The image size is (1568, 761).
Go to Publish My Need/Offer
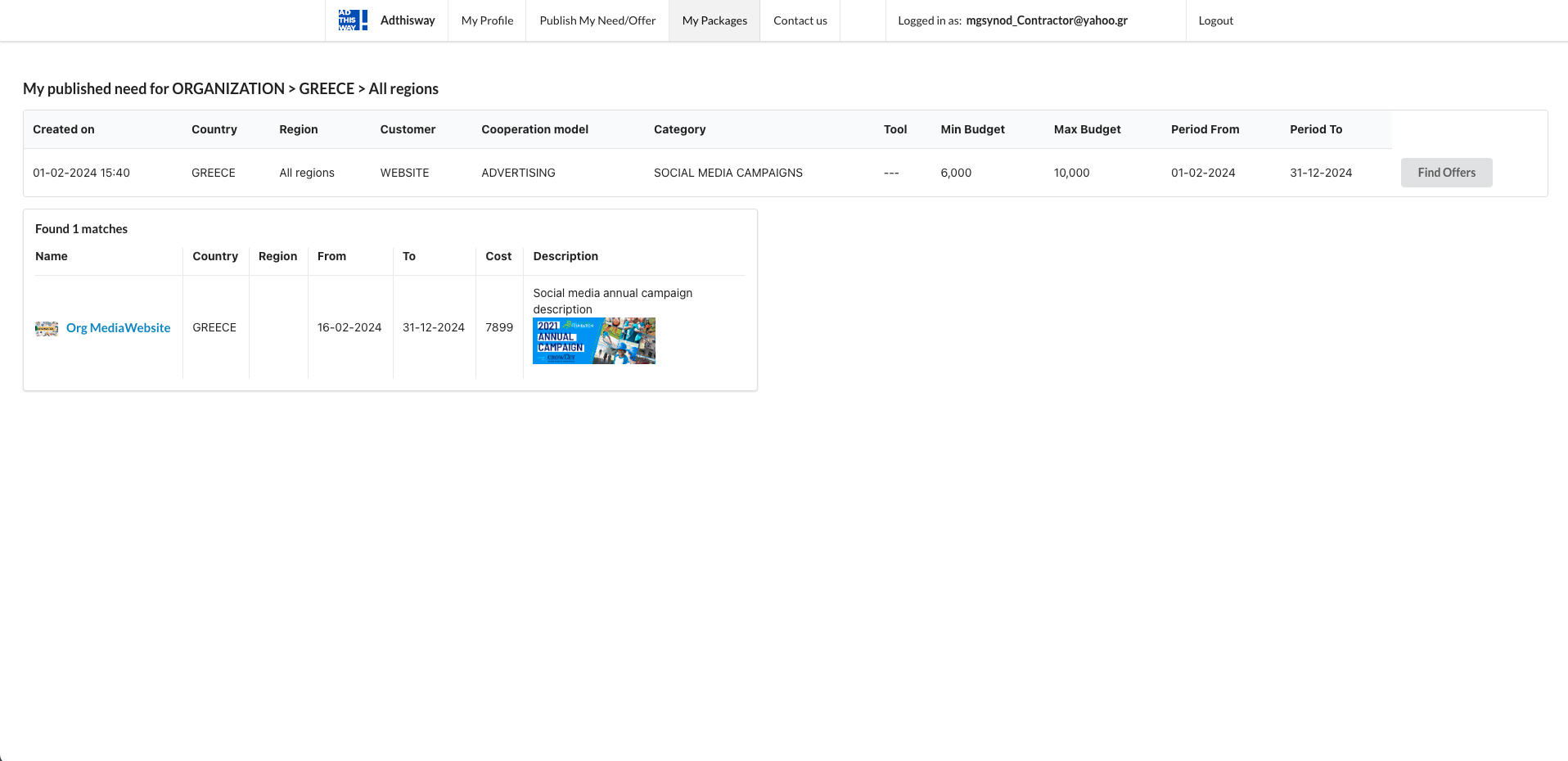pos(597,20)
